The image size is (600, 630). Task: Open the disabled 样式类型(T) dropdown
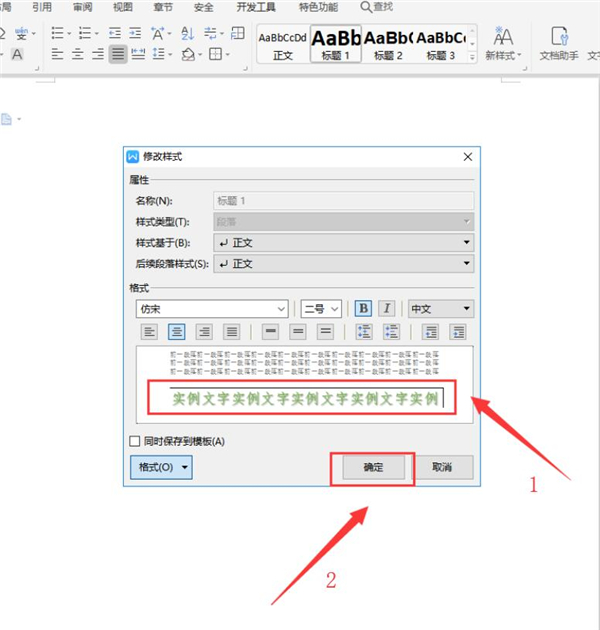tap(344, 221)
